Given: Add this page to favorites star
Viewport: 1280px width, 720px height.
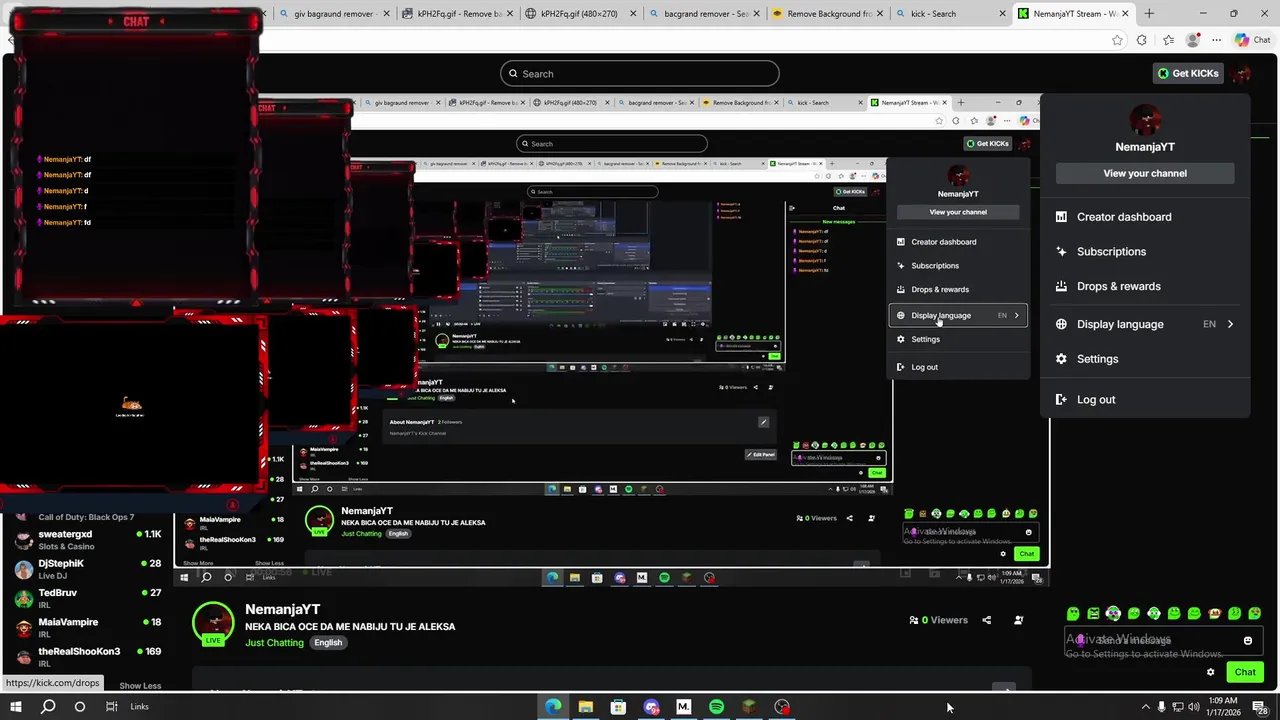Looking at the screenshot, I should click(x=1117, y=40).
